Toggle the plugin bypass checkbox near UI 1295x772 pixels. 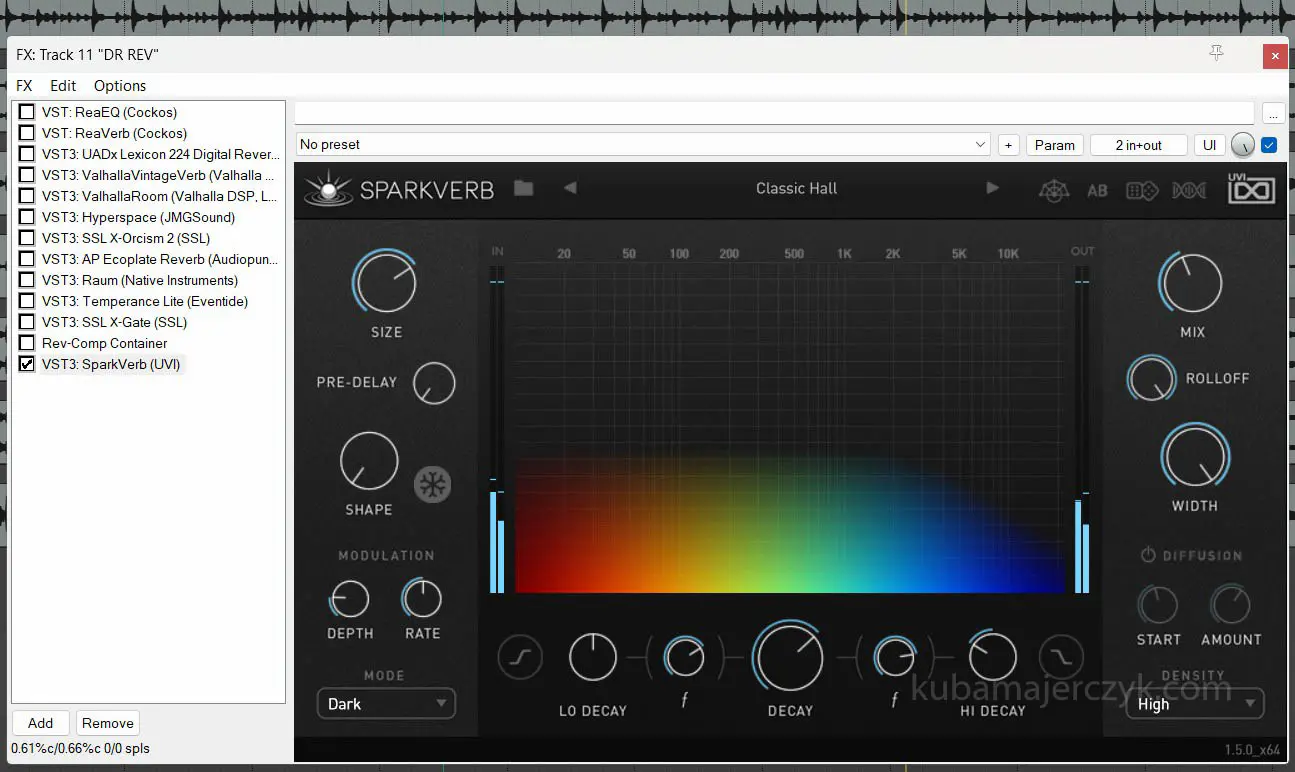point(1269,145)
